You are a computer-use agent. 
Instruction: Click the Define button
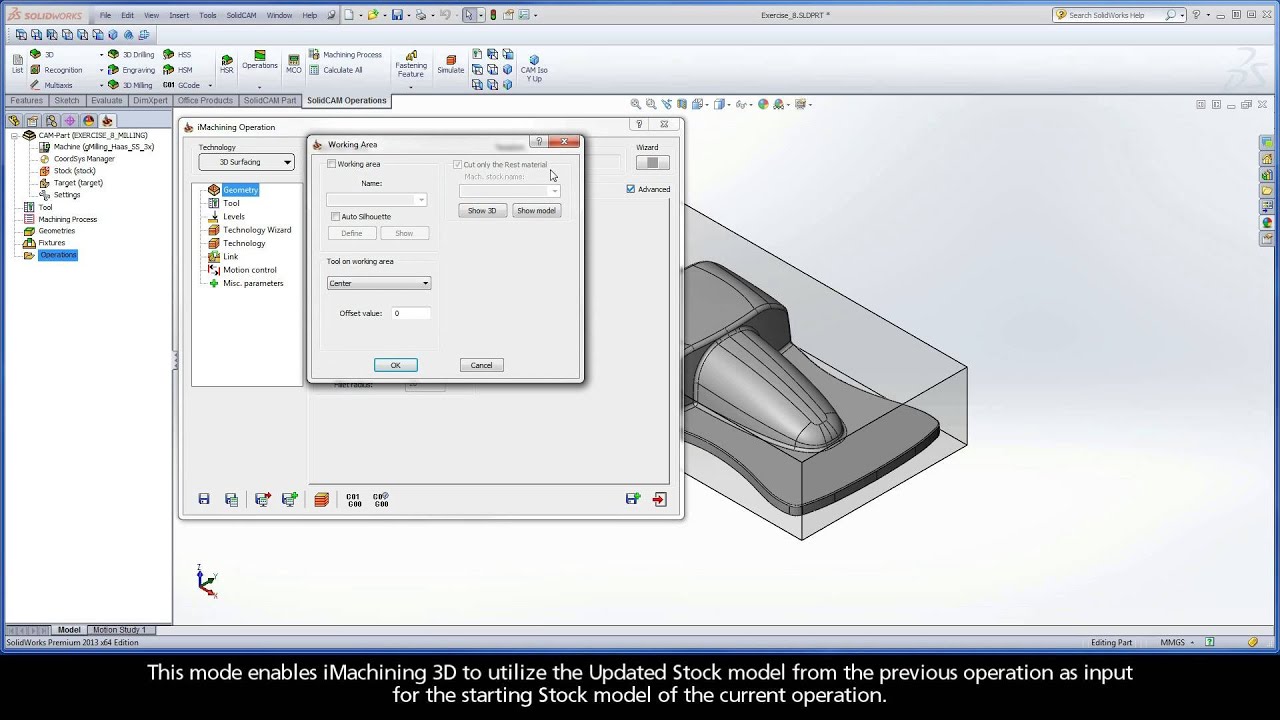coord(352,233)
